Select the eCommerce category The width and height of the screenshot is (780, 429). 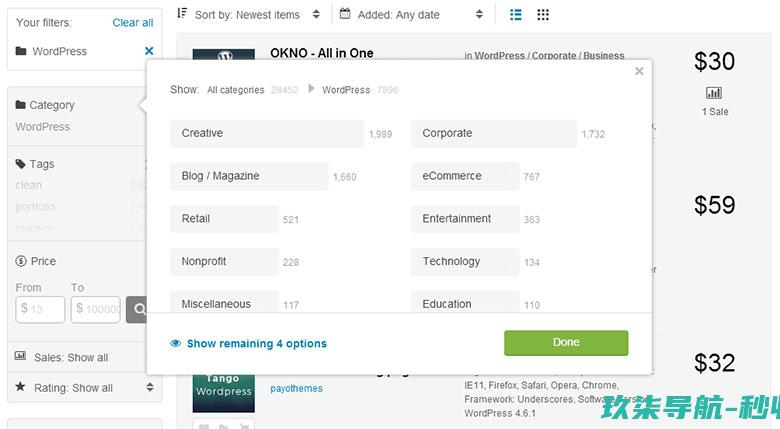coord(465,176)
